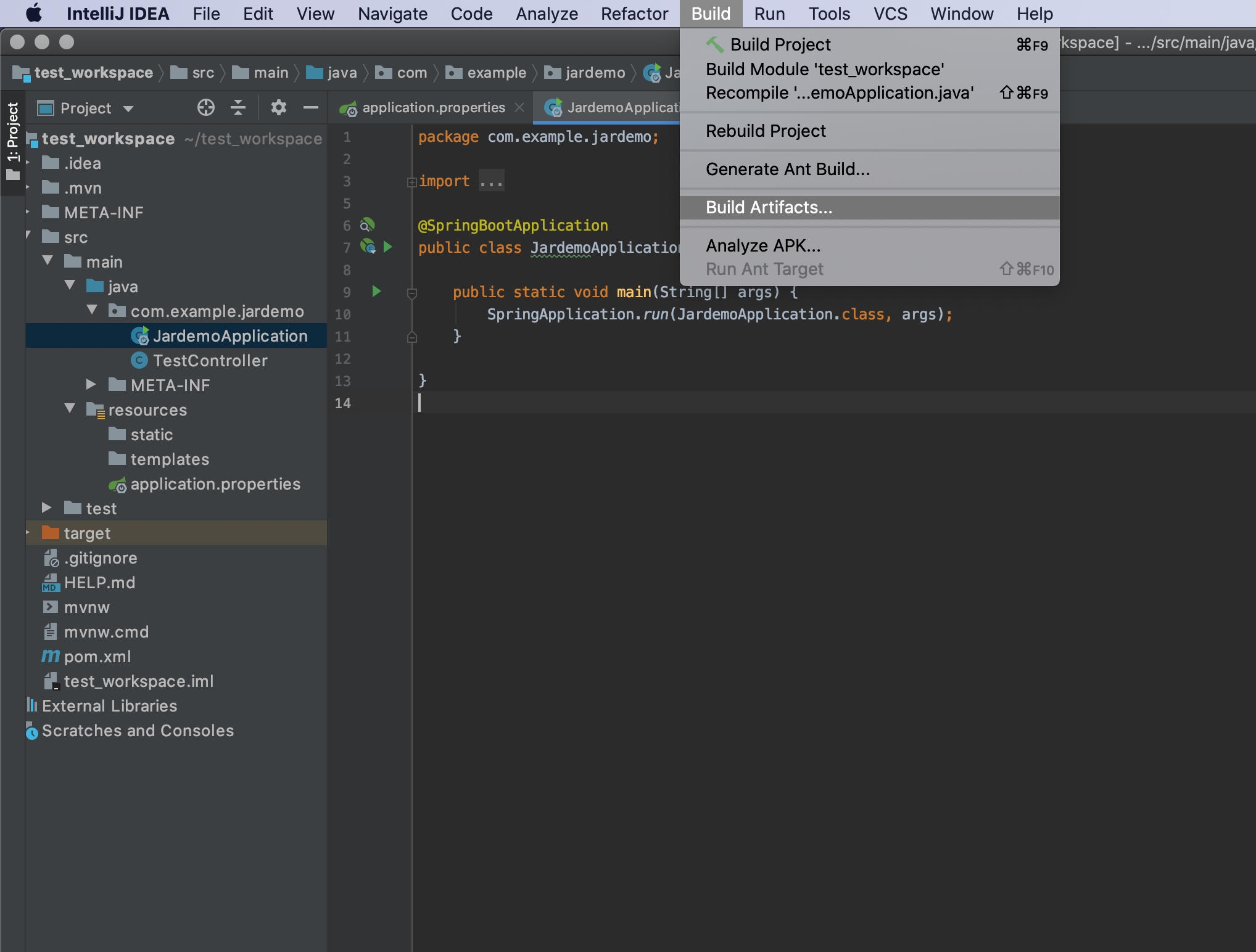Select the mvnw script file
The height and width of the screenshot is (952, 1256).
click(x=76, y=607)
